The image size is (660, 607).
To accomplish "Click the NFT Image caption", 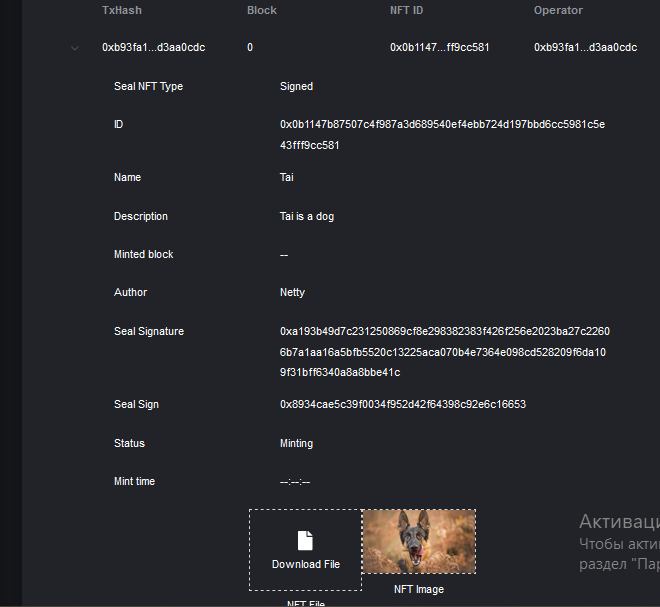I will pyautogui.click(x=419, y=589).
